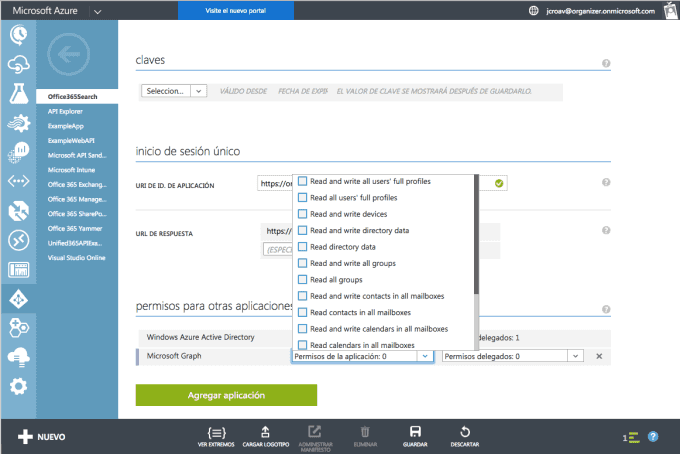This screenshot has height=454, width=680.
Task: Click the NUEVO plus button
Action: pyautogui.click(x=42, y=437)
